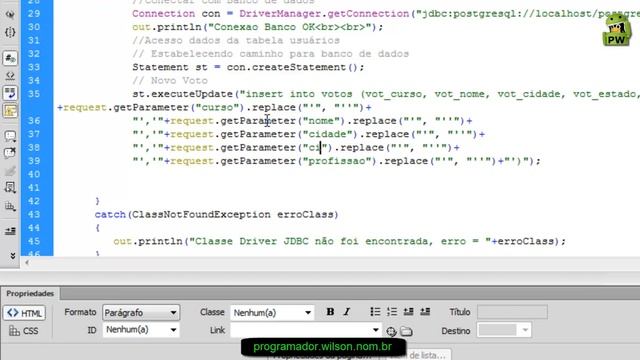Click the Text Indent icon
This screenshot has height=360, width=640.
(x=425, y=312)
